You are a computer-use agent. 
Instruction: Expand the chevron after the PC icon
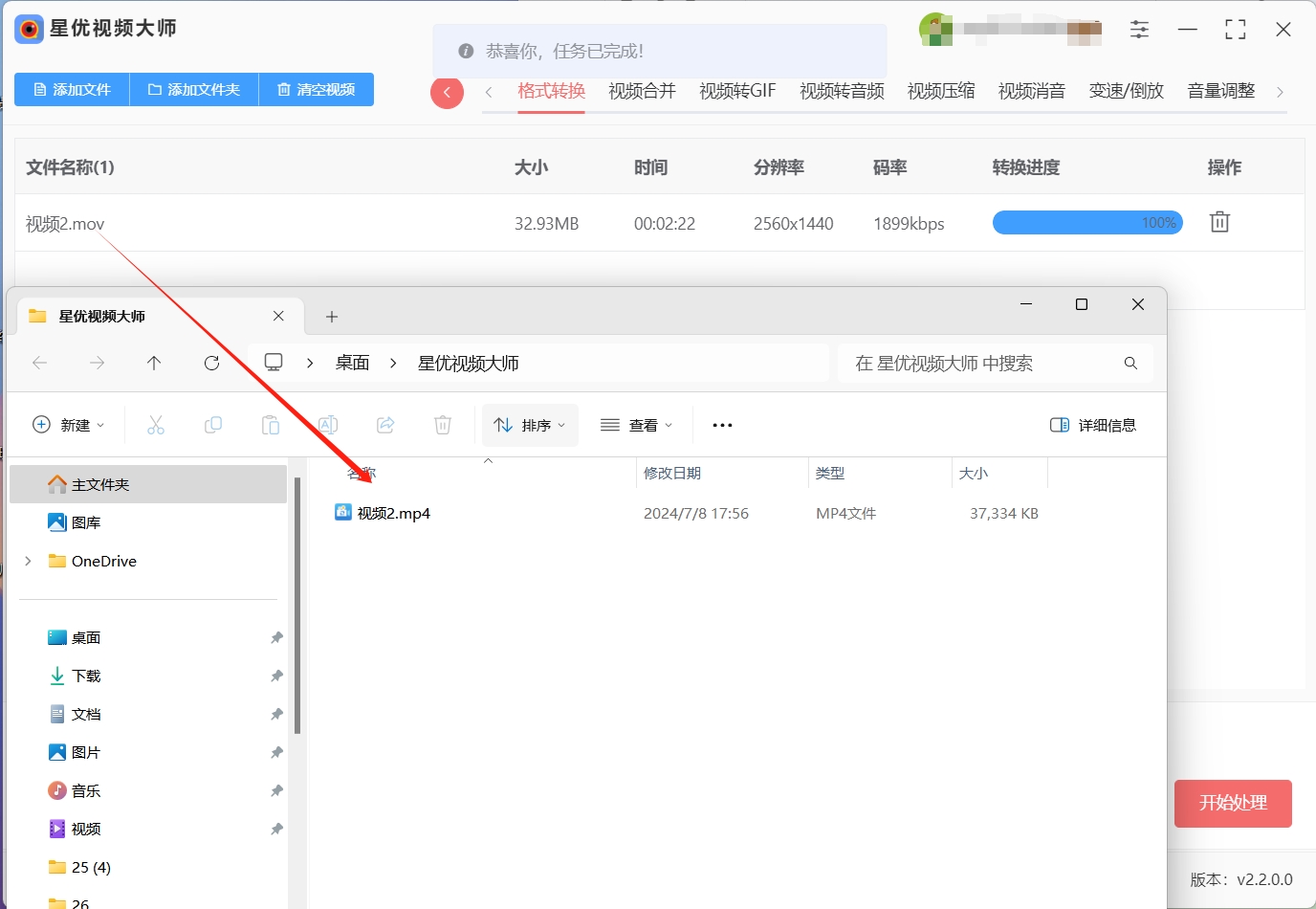[310, 363]
